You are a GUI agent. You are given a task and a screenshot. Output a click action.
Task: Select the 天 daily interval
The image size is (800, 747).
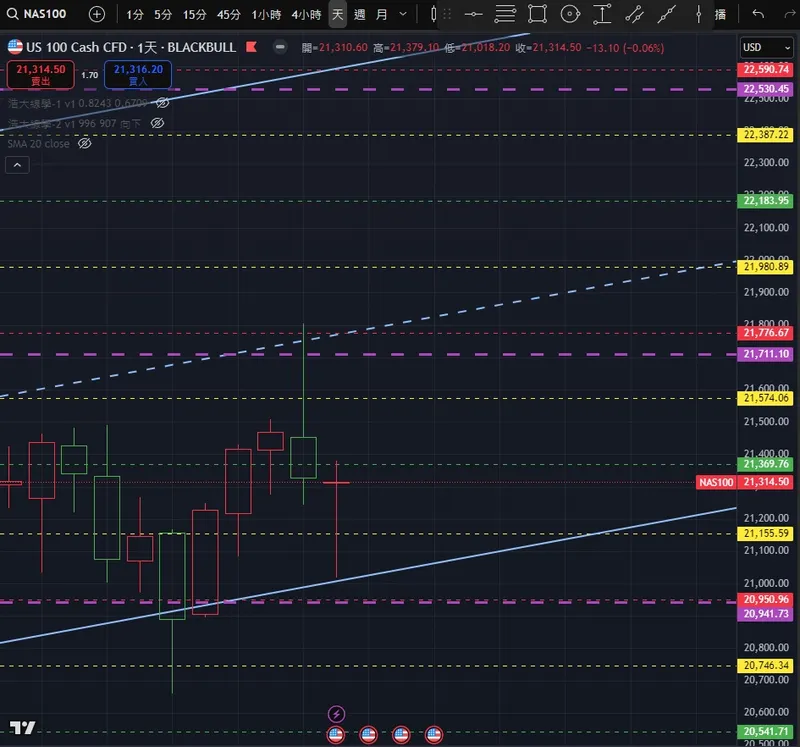point(338,14)
